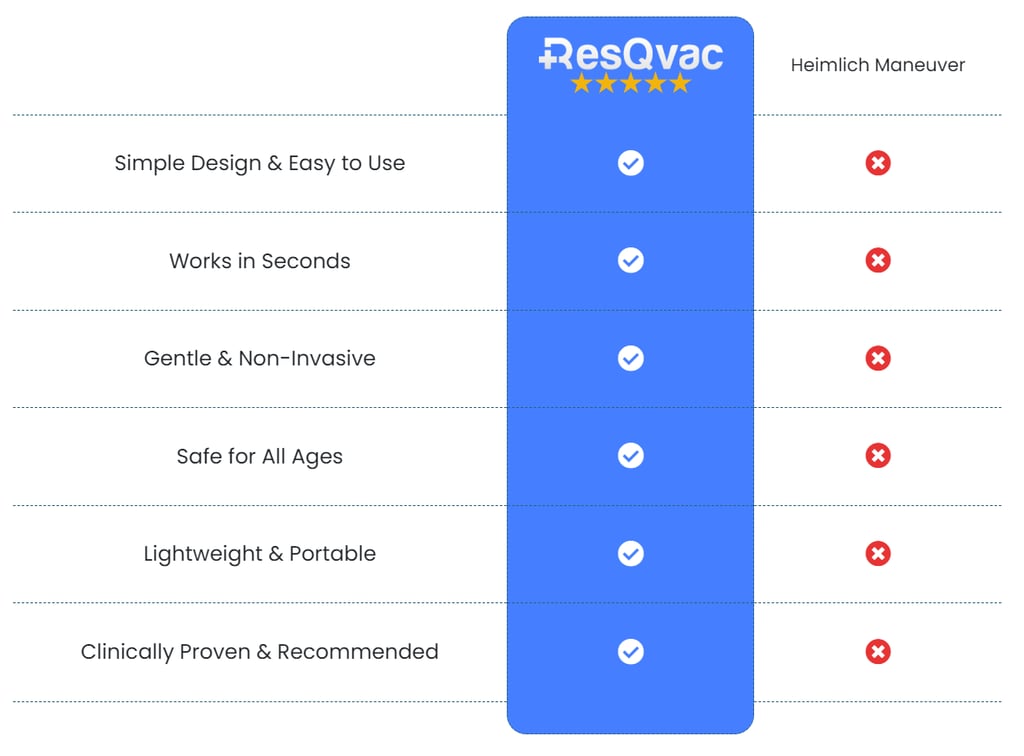This screenshot has height=756, width=1024.
Task: Click the ResQvac logo
Action: tap(630, 54)
